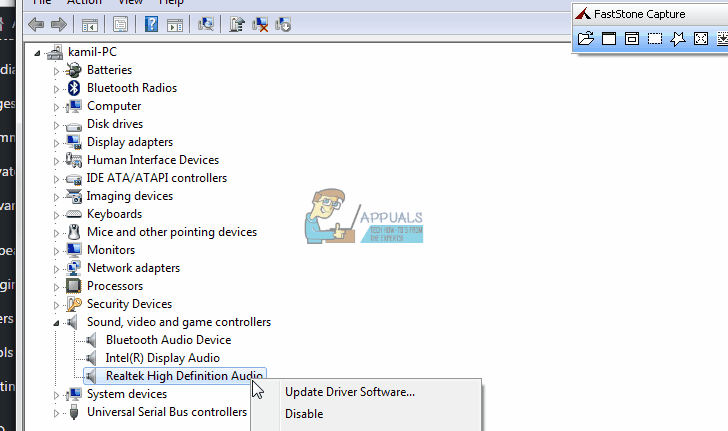Screen dimensions: 728x431
Task: Select the Computer category label
Action: [114, 106]
